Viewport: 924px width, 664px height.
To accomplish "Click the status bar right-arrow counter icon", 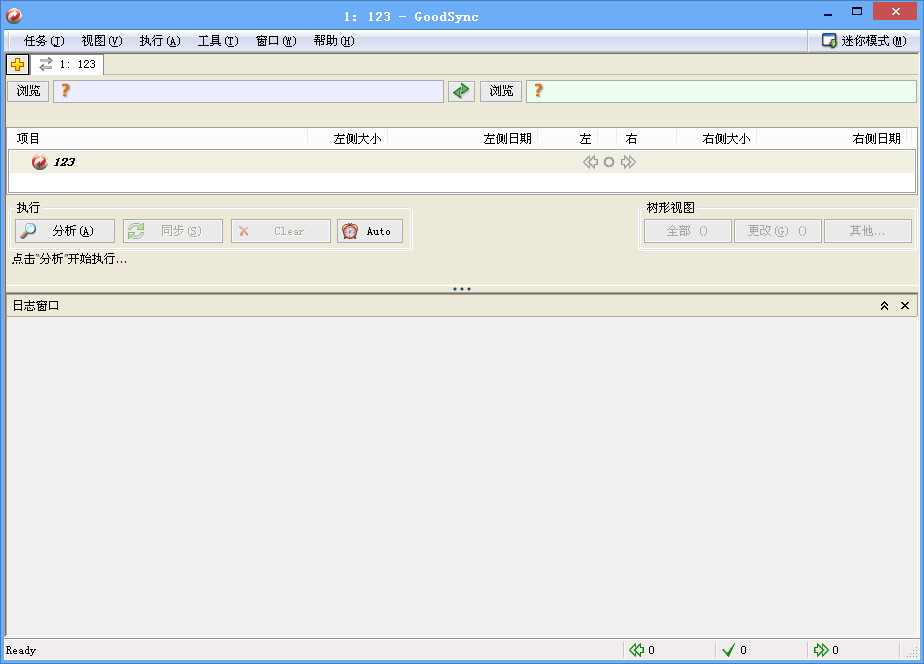I will [x=821, y=650].
